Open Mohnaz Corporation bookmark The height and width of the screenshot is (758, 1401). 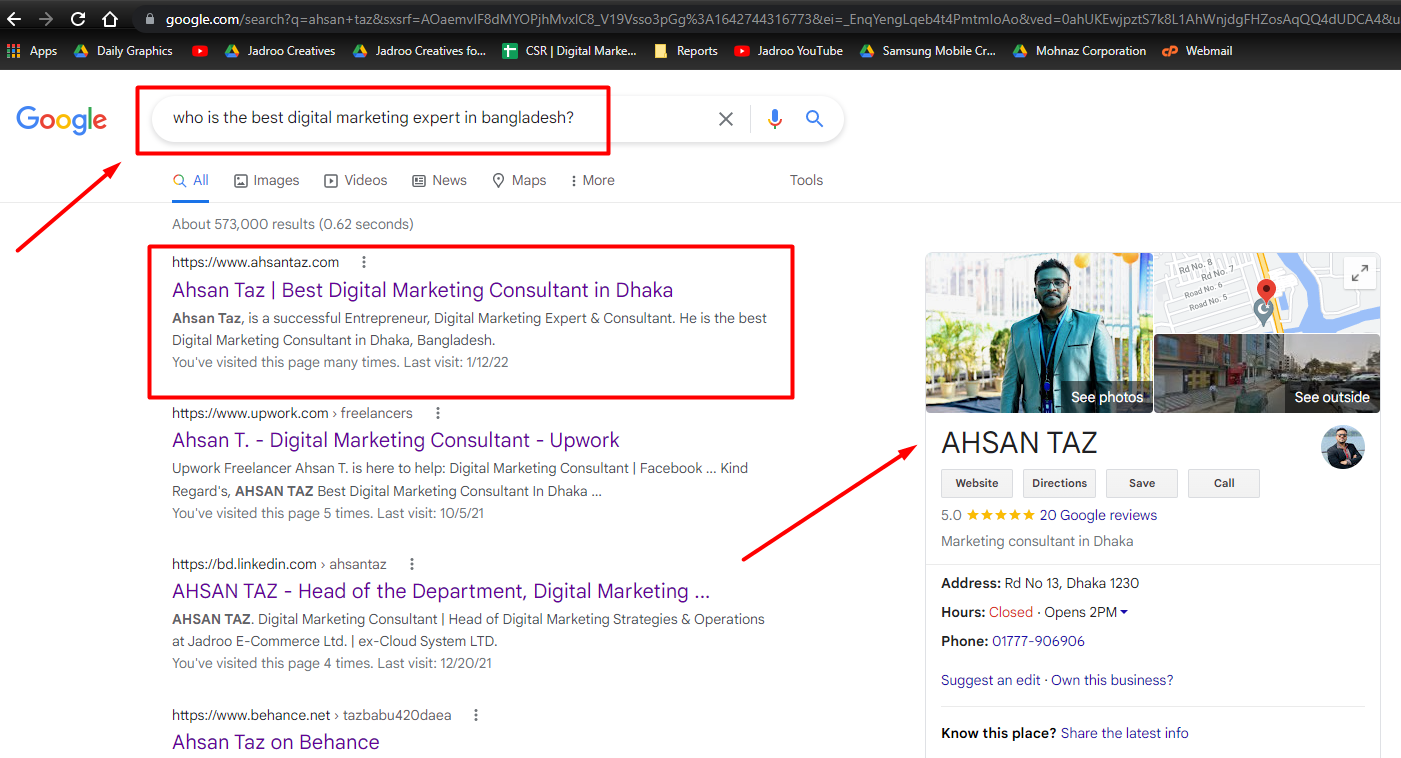1080,51
